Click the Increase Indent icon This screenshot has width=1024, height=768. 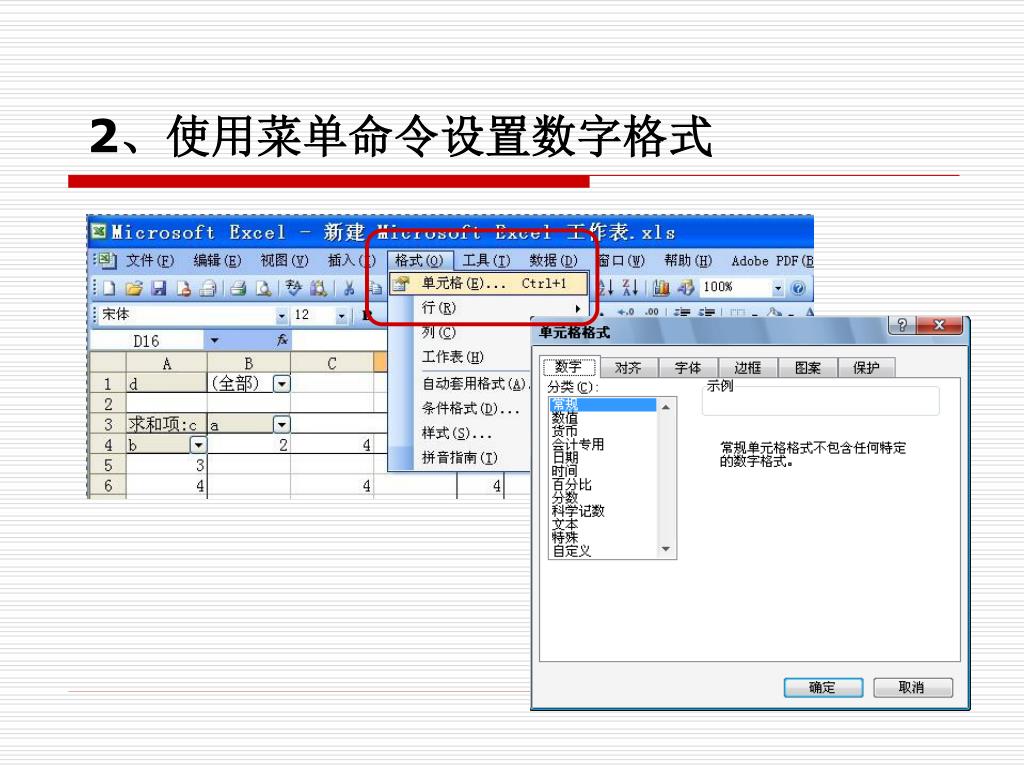click(706, 312)
